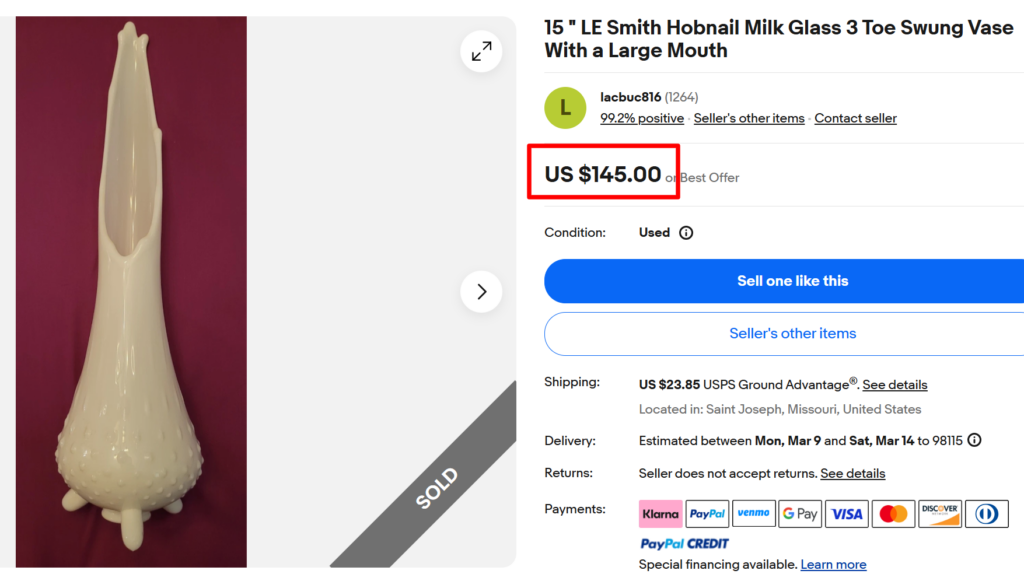The height and width of the screenshot is (588, 1024).
Task: Click the Discover card icon
Action: 940,513
